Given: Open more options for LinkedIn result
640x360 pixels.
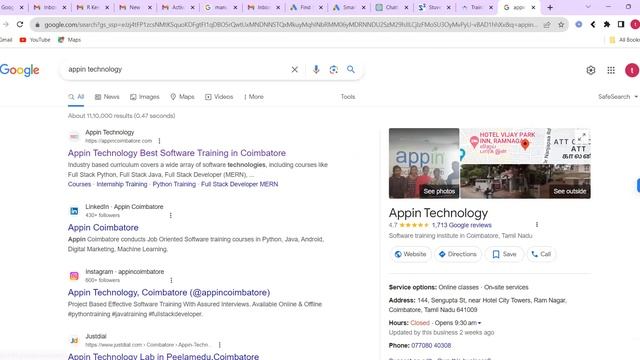Looking at the screenshot, I should click(171, 215).
